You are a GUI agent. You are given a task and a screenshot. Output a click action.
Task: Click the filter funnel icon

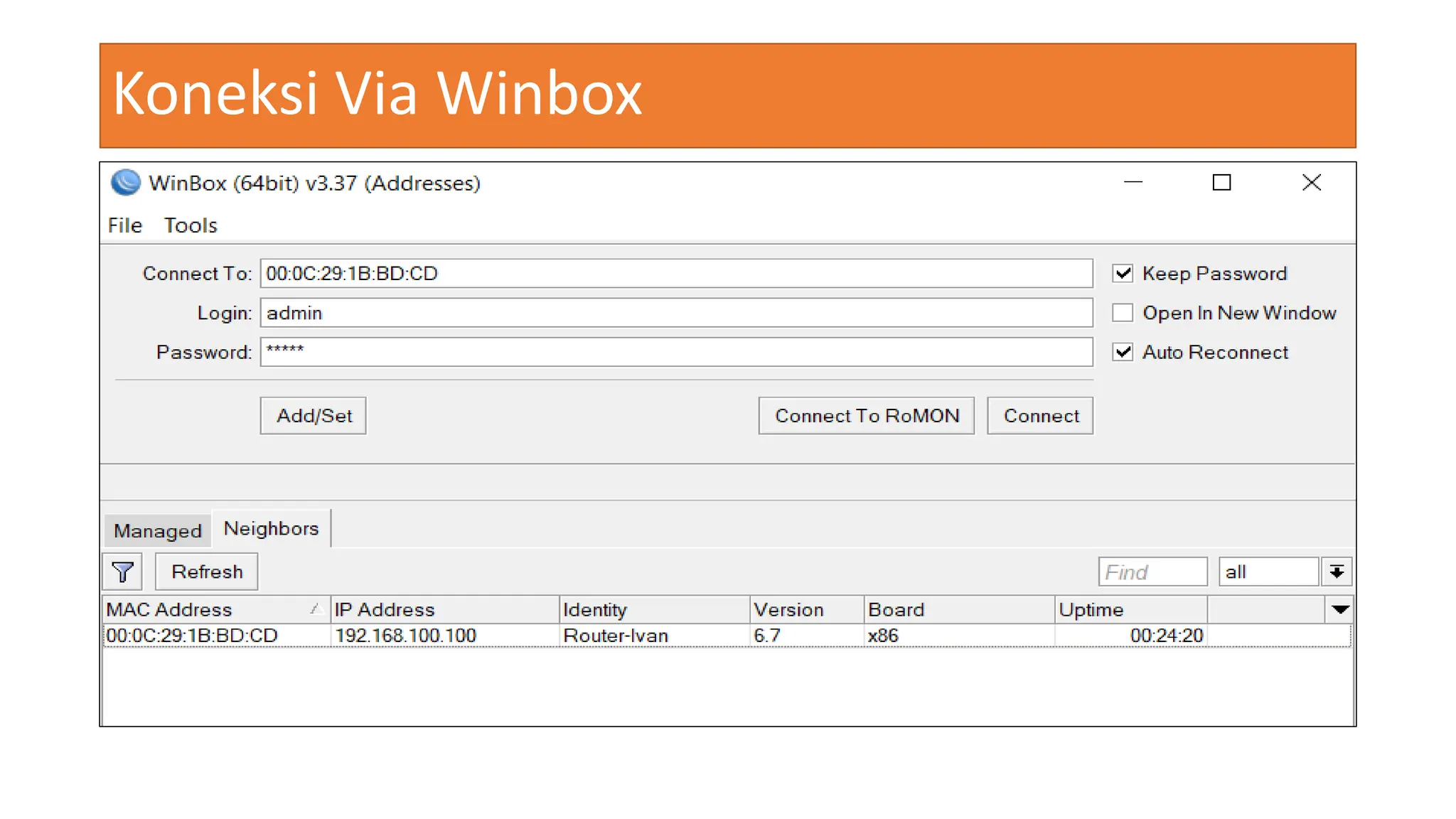tap(122, 572)
